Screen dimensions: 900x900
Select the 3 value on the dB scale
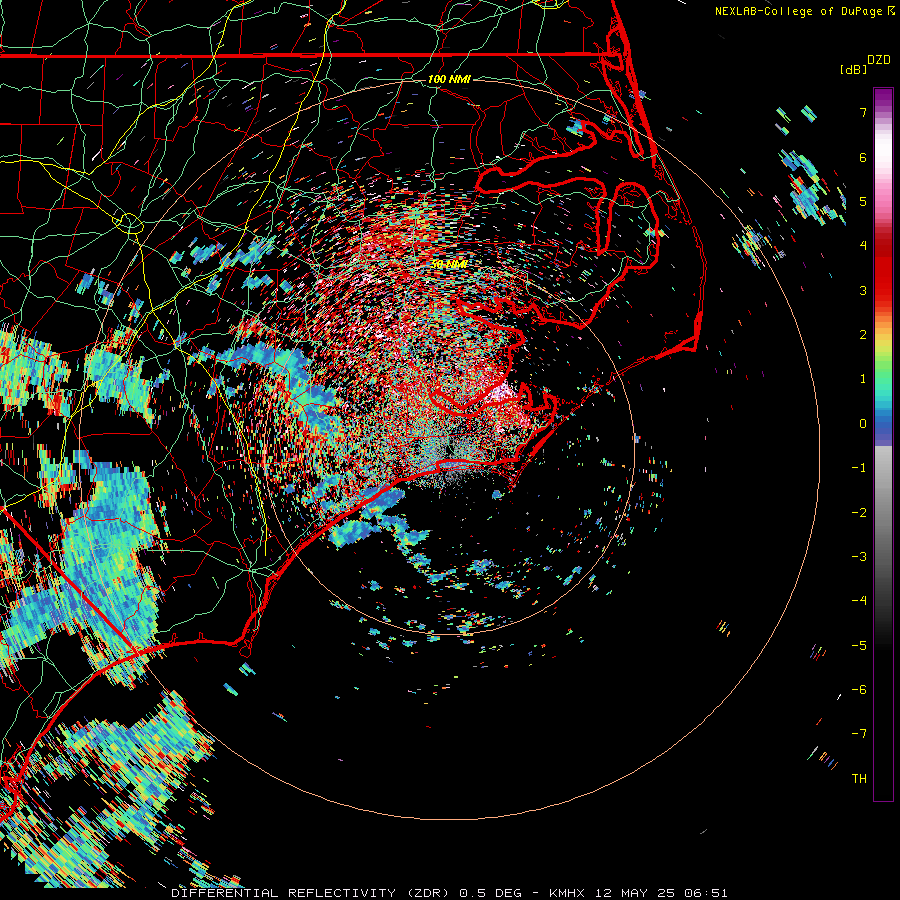click(x=863, y=290)
